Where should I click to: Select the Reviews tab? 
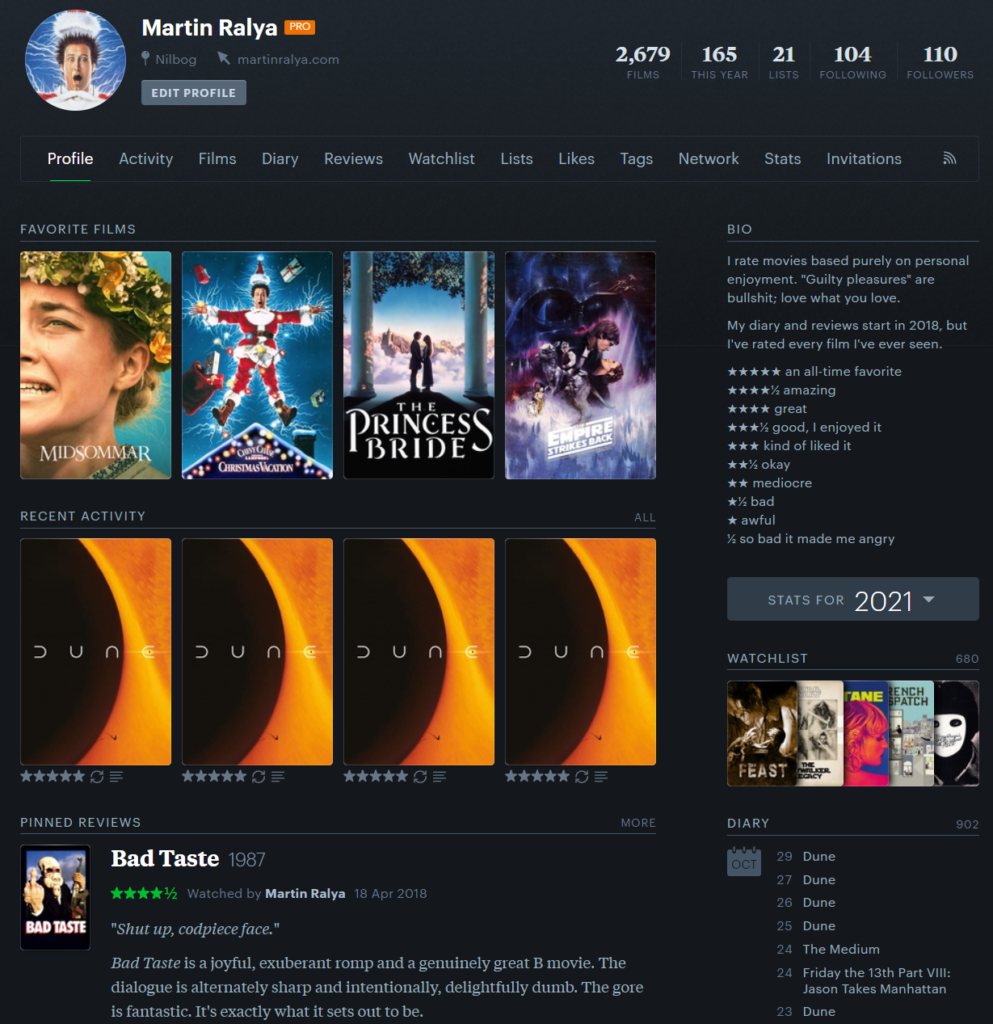tap(353, 159)
